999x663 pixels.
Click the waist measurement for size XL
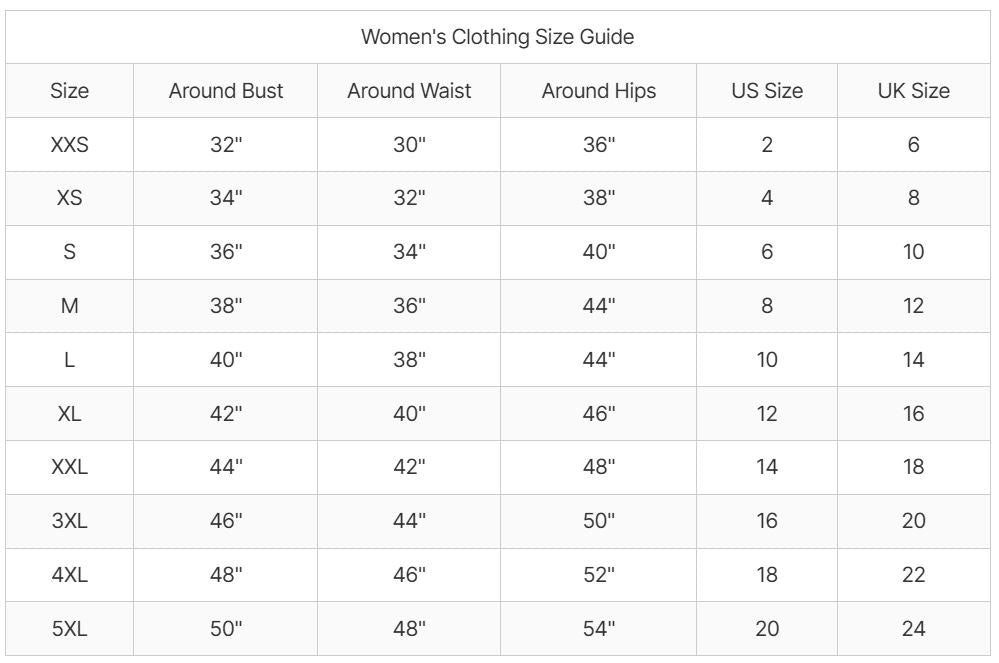tap(409, 414)
